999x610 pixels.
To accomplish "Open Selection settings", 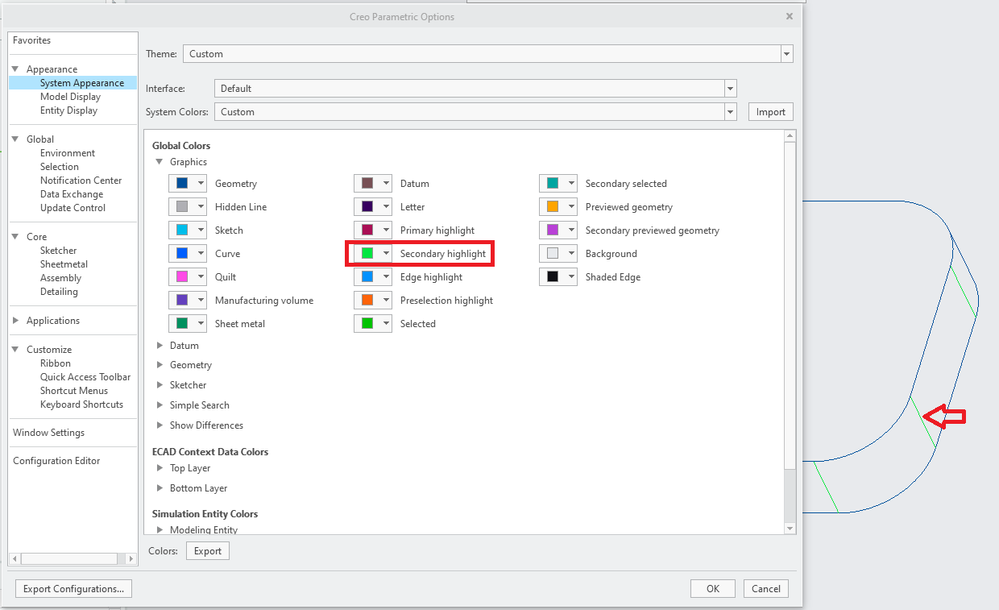I will [59, 166].
